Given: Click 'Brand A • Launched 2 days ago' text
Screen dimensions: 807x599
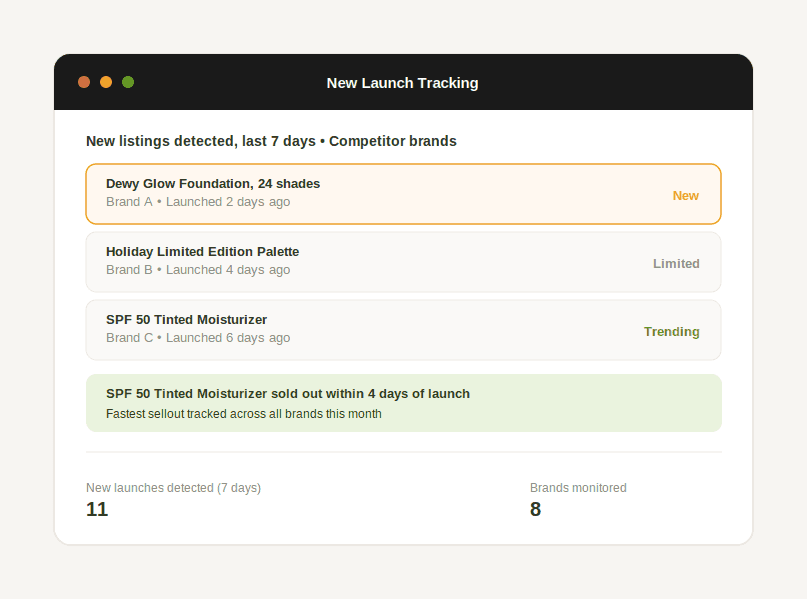Looking at the screenshot, I should (x=198, y=202).
